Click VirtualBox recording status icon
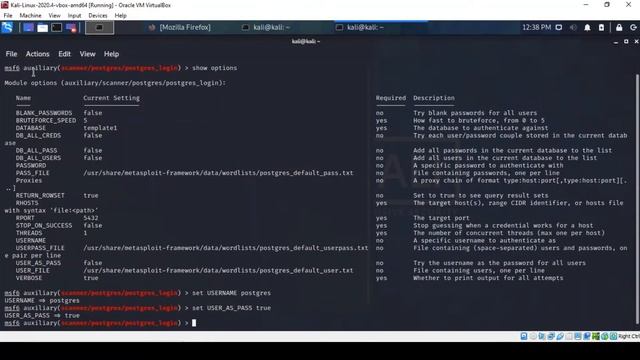The height and width of the screenshot is (360, 640). 587,336
